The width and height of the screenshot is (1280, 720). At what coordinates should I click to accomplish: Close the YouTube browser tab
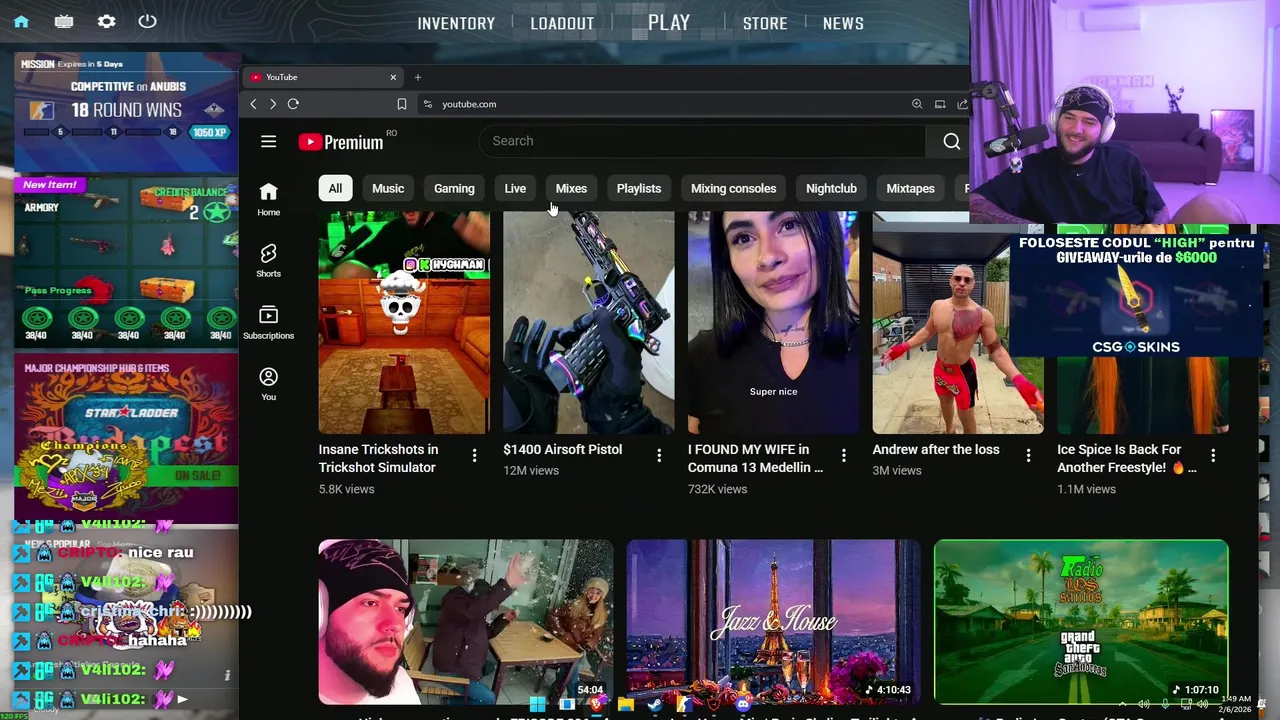coord(393,77)
